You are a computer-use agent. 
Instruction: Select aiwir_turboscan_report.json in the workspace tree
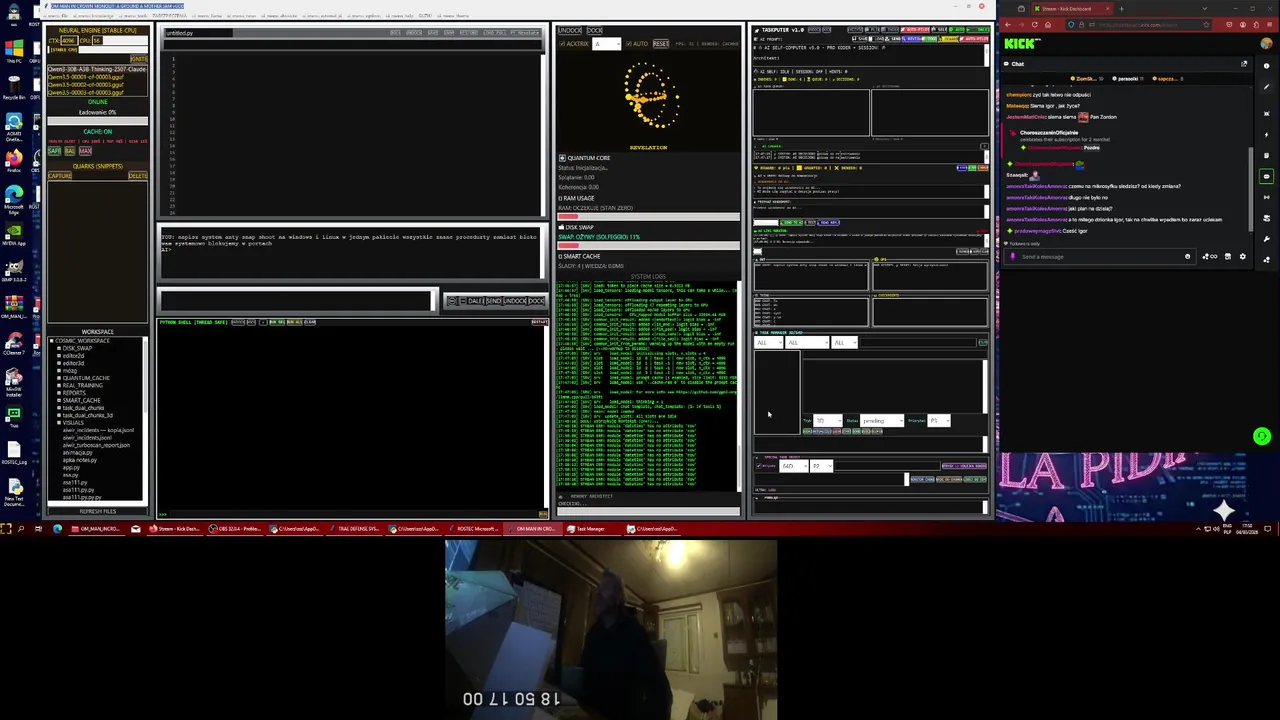[x=97, y=445]
